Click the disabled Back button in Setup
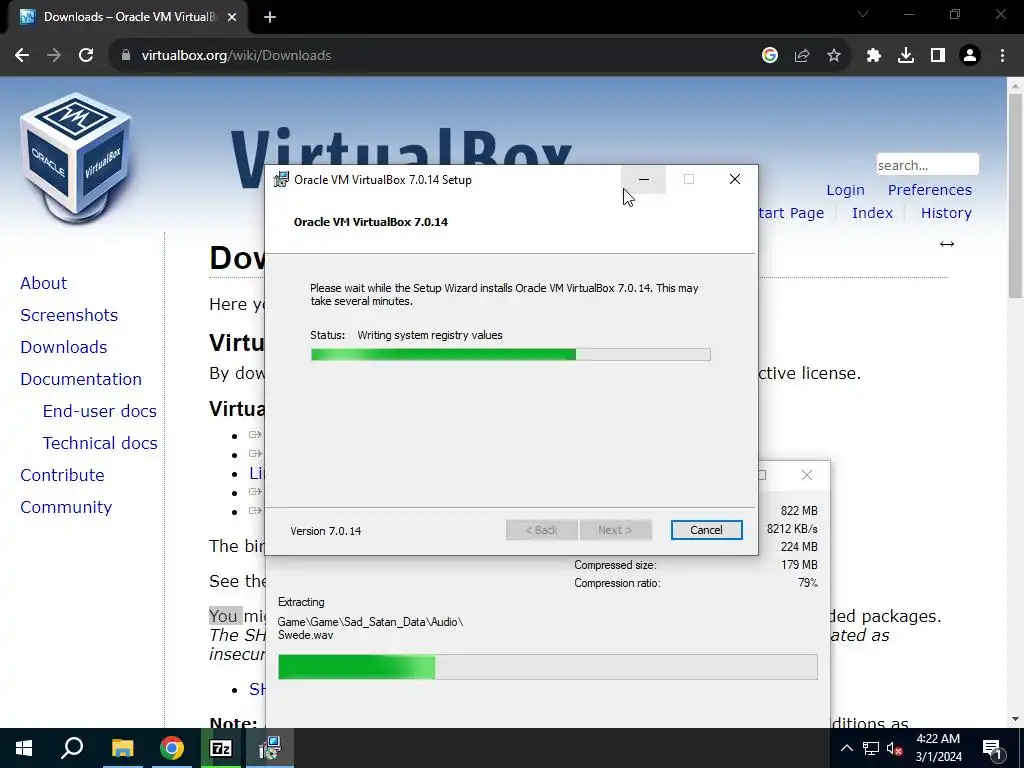Viewport: 1024px width, 768px height. pyautogui.click(x=541, y=530)
